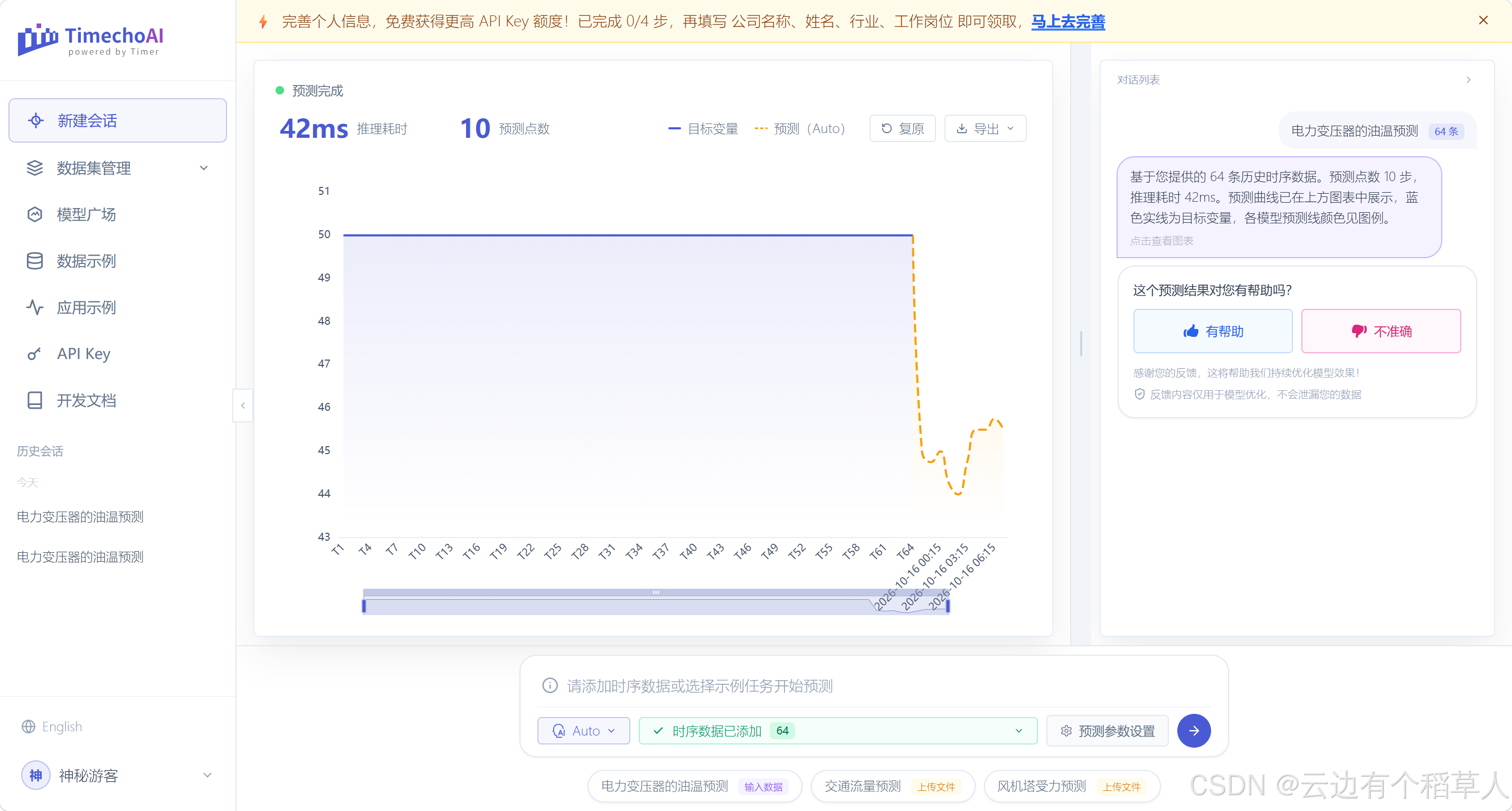This screenshot has height=811, width=1512.
Task: Dismiss the top notification banner
Action: tap(1483, 20)
